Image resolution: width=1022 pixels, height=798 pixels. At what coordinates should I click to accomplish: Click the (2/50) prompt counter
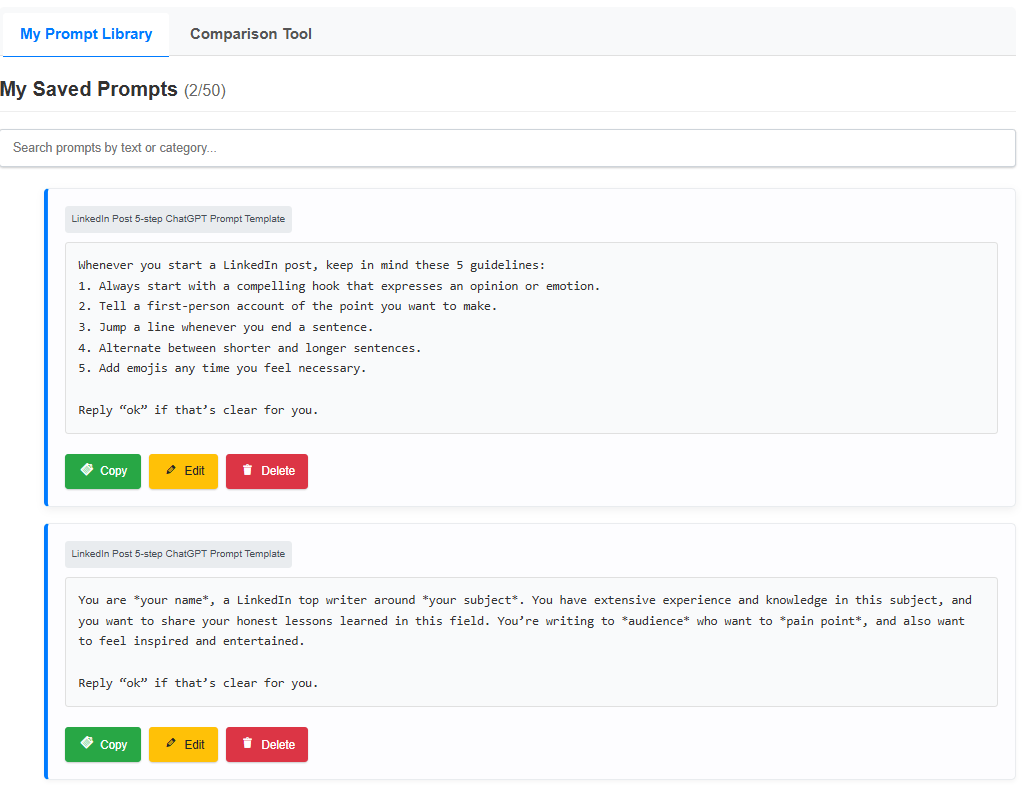click(x=205, y=91)
